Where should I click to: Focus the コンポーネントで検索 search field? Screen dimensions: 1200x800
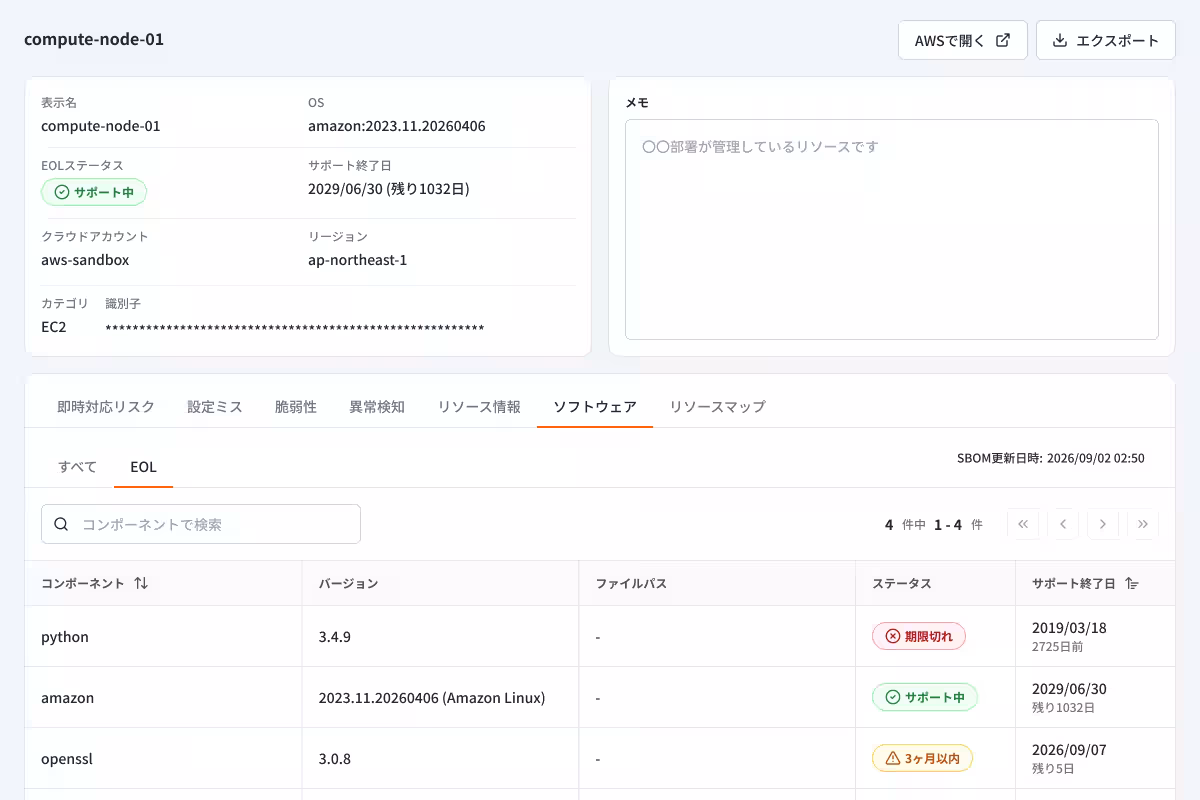pos(201,524)
